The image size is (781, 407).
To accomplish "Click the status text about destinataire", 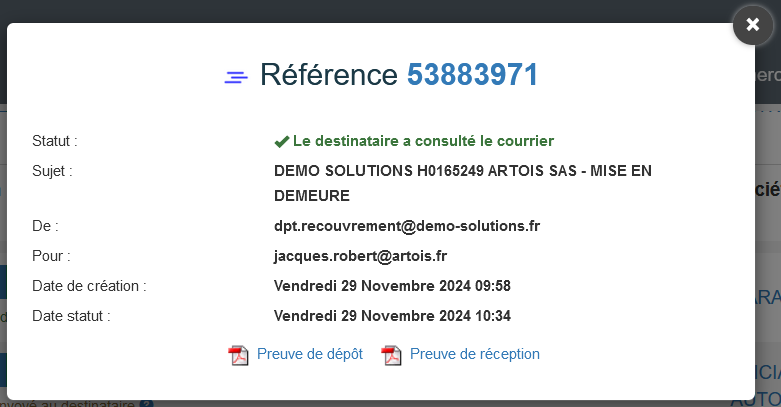I will point(423,141).
